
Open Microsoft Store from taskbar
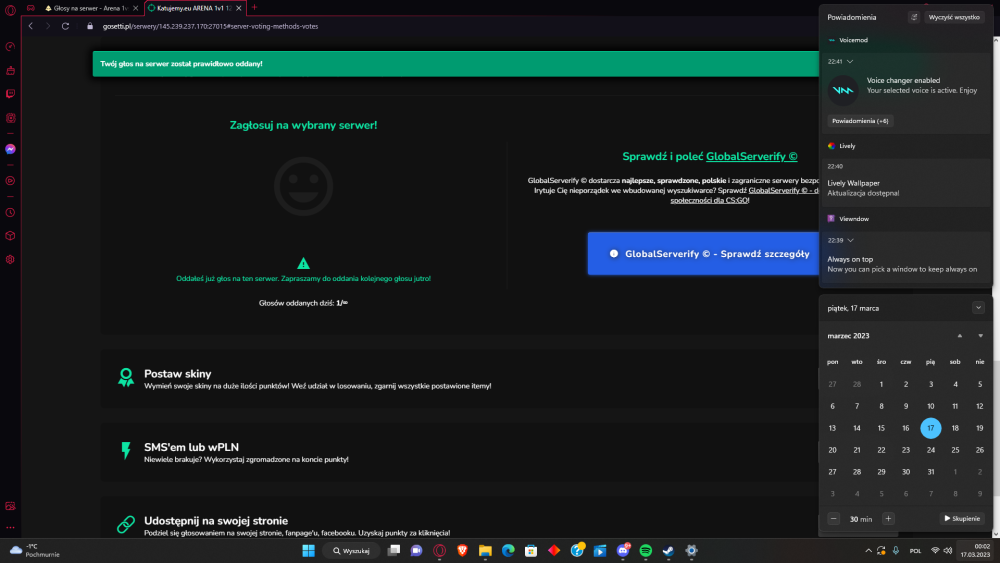pos(531,551)
